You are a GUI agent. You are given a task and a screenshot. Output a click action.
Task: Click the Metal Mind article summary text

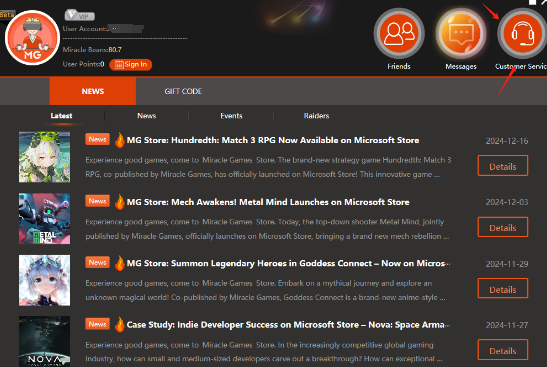coord(267,229)
